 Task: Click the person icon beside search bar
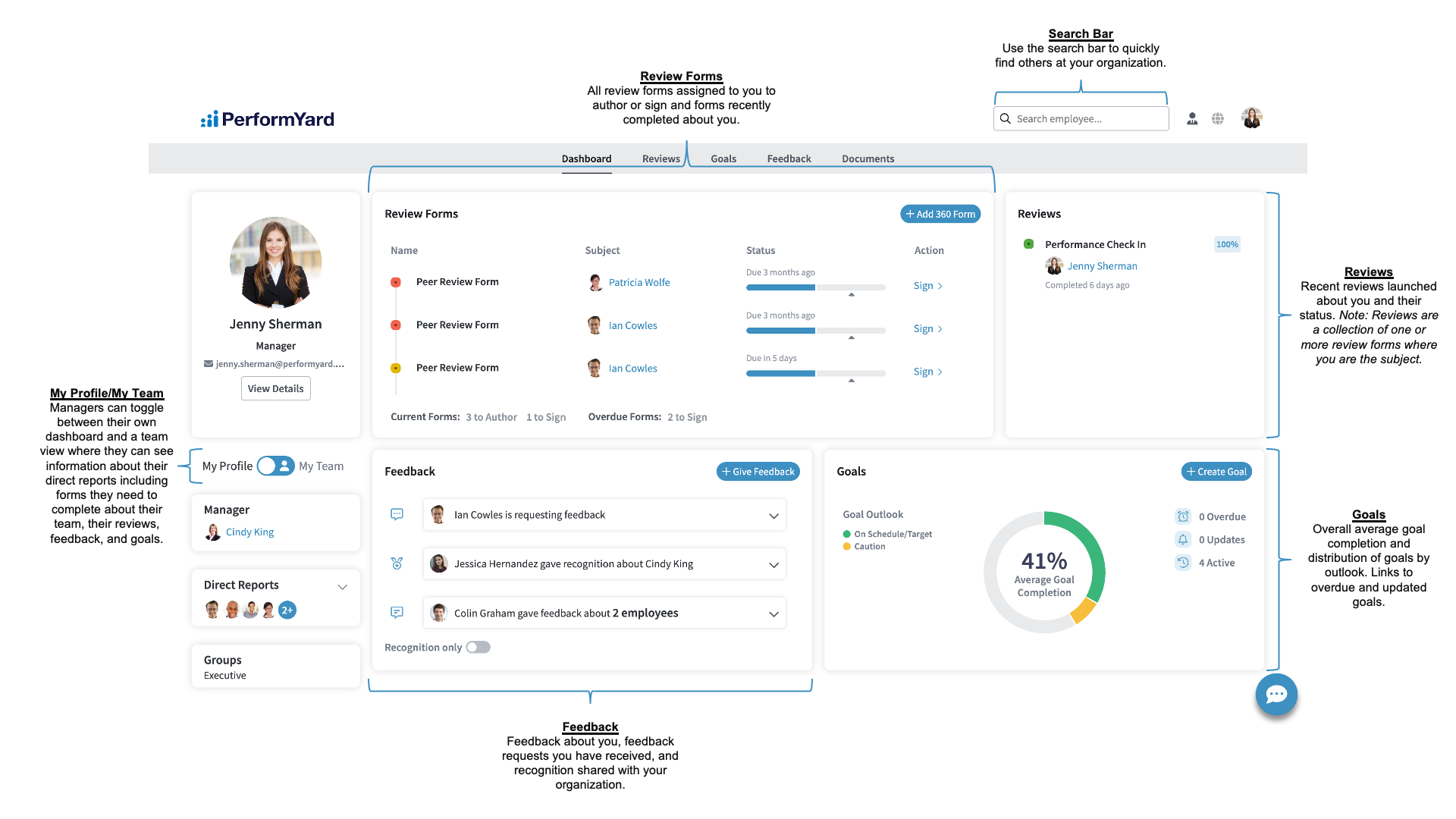pos(1192,119)
